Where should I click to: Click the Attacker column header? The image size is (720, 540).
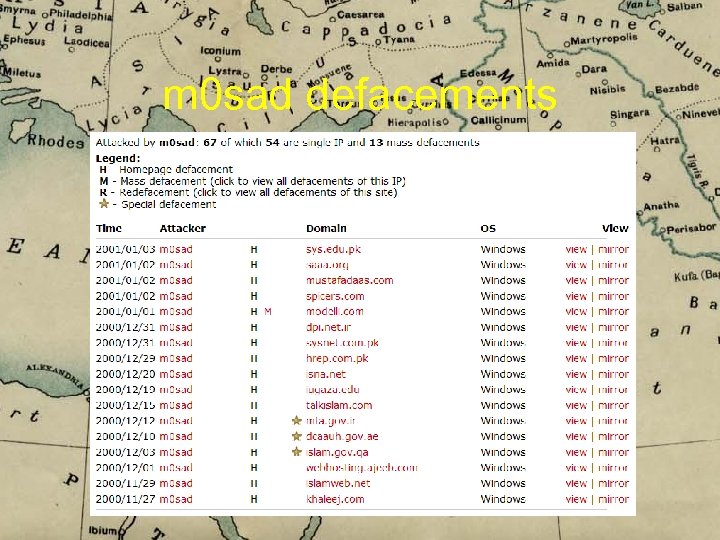tap(182, 228)
